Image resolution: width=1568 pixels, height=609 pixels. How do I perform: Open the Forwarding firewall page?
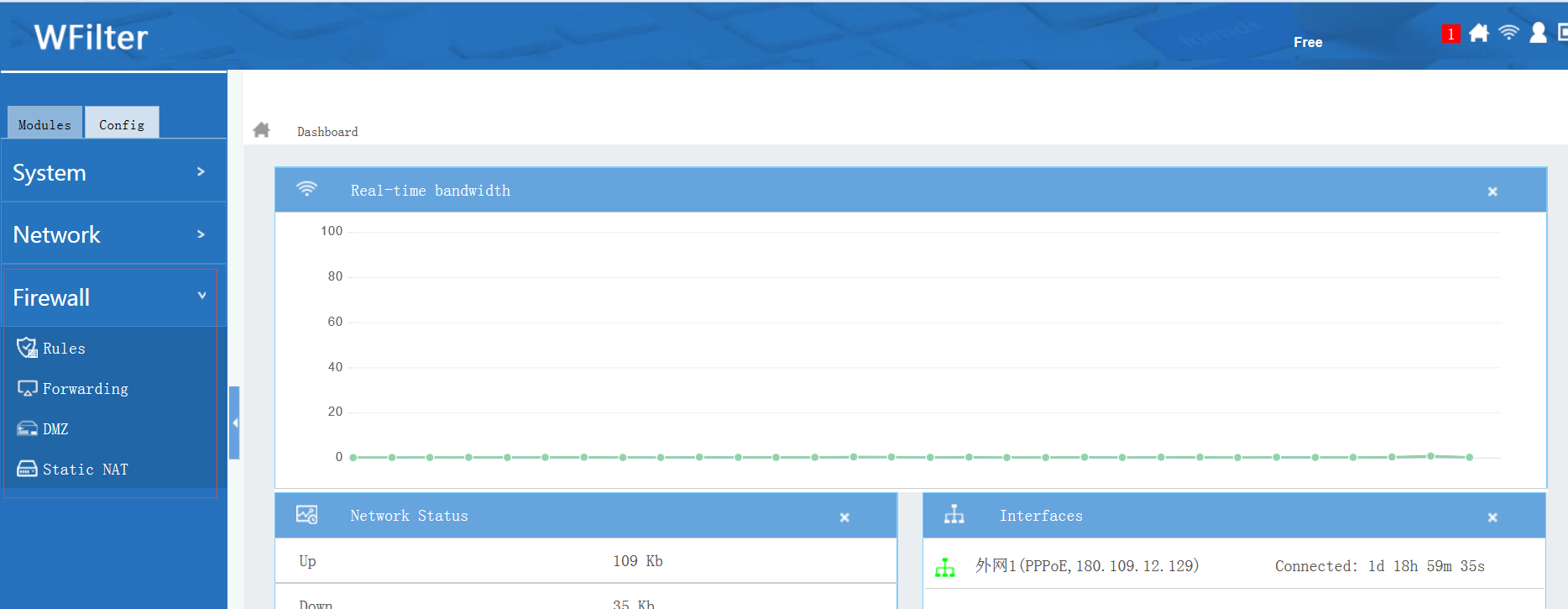(85, 389)
